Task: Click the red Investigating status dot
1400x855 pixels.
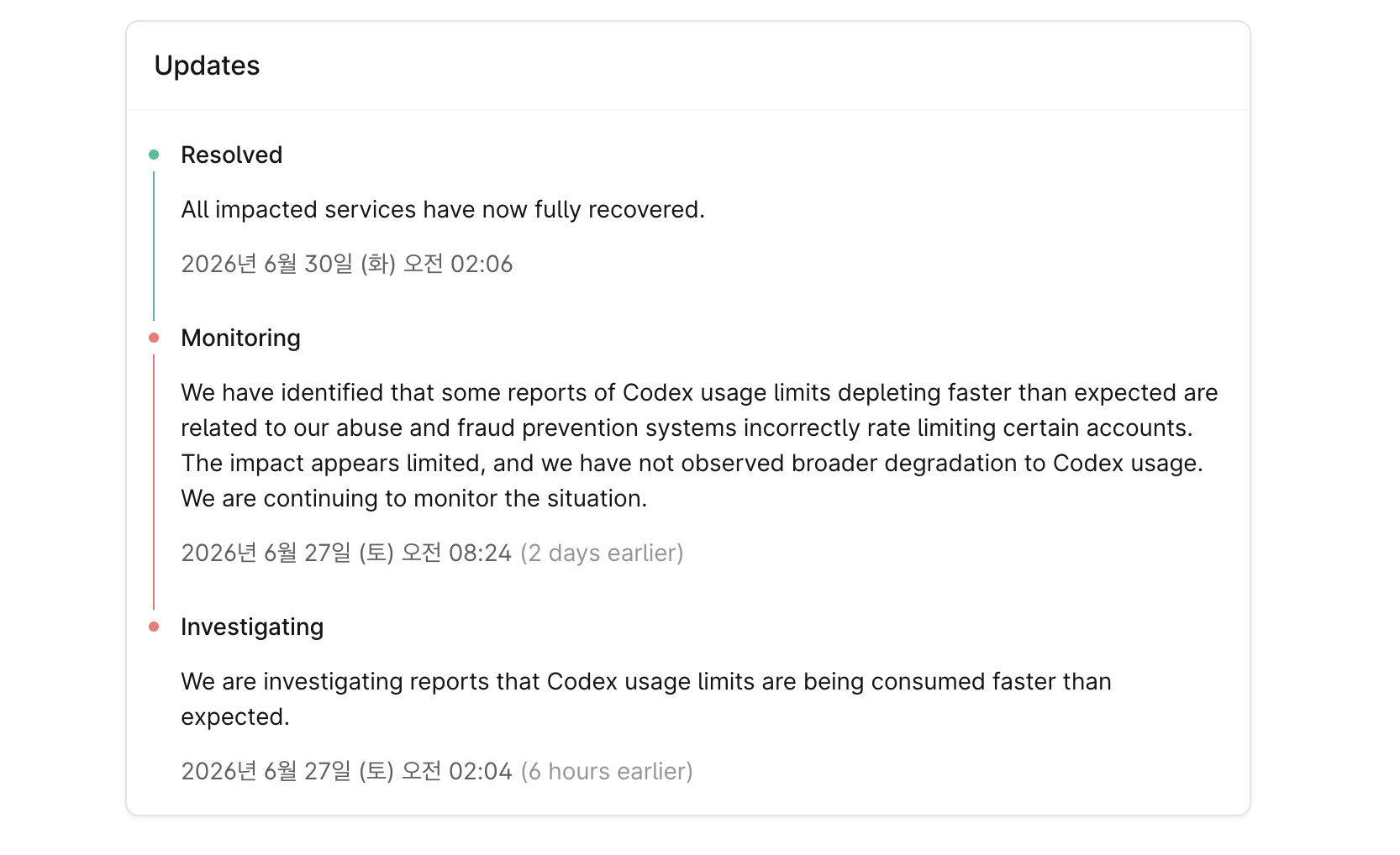Action: click(x=154, y=627)
